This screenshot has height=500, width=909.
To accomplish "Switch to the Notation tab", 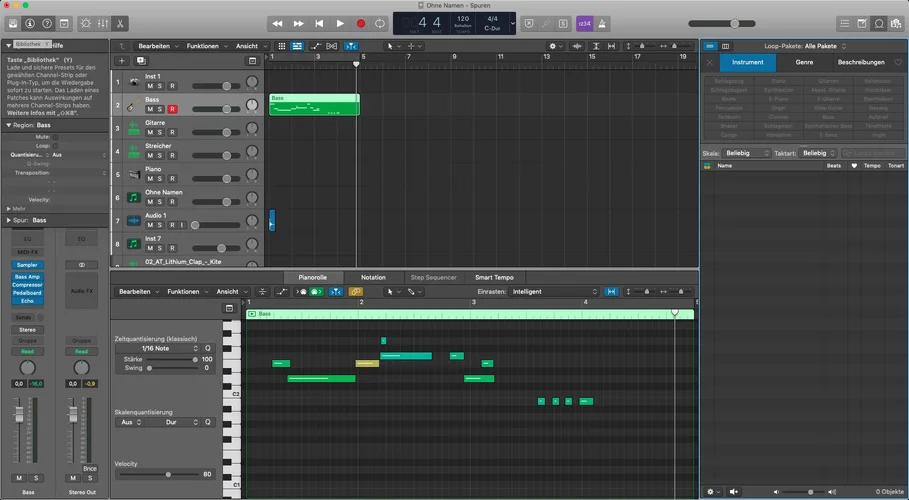I will [373, 277].
